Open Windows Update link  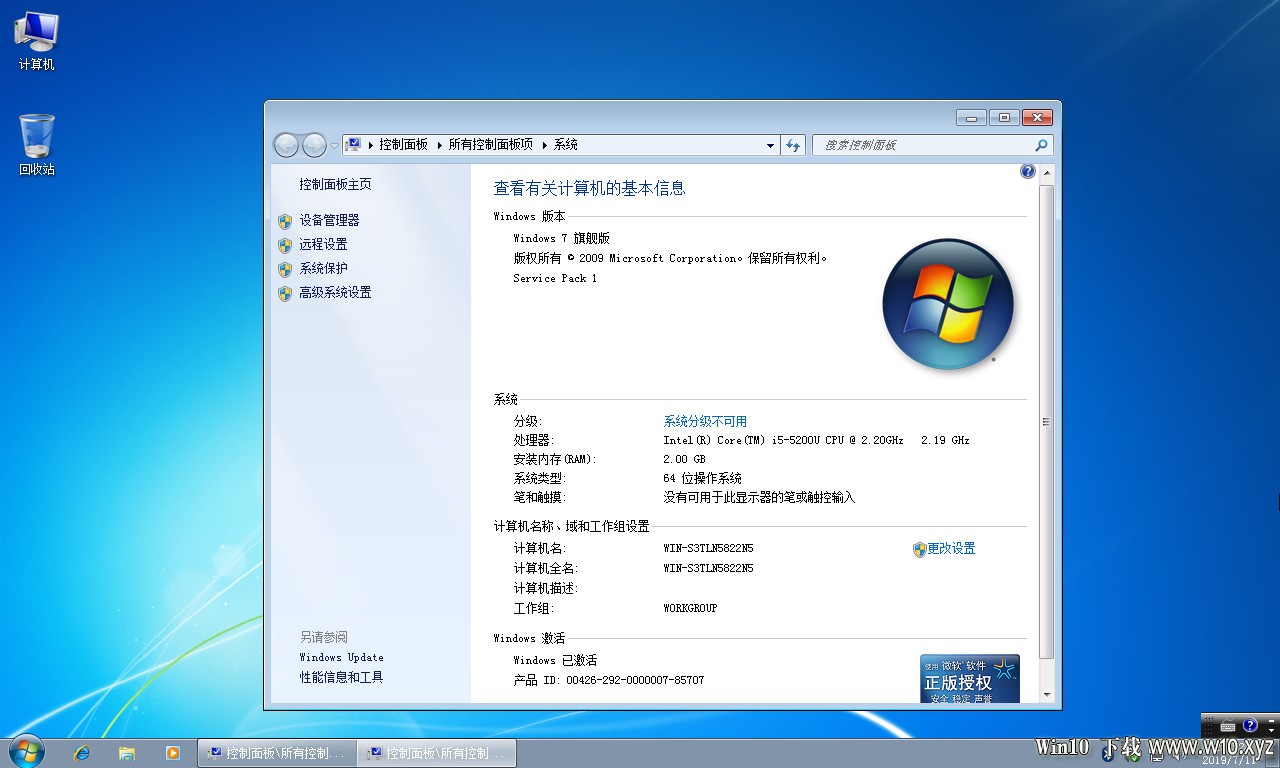coord(341,657)
